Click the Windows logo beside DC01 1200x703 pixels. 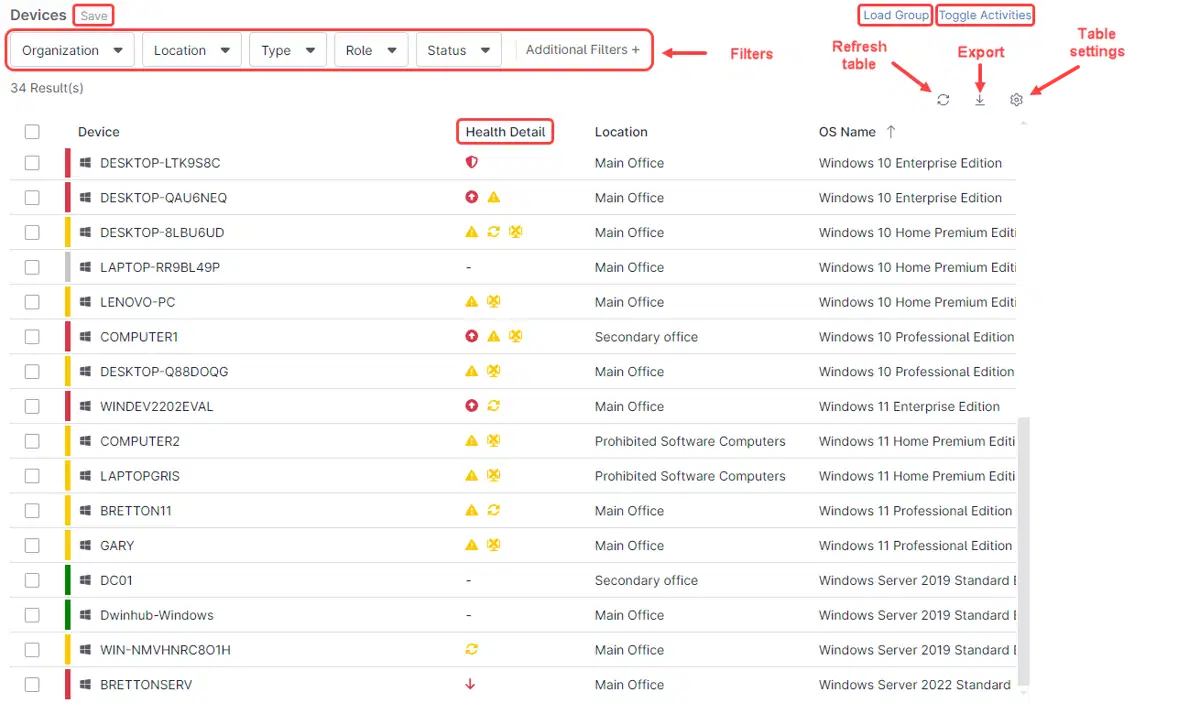pos(86,580)
